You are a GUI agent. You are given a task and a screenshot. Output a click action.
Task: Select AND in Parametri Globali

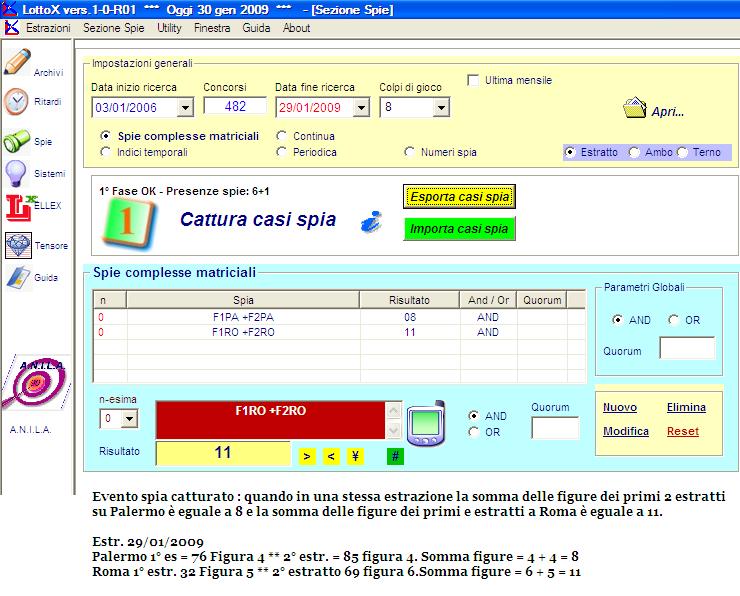[617, 320]
